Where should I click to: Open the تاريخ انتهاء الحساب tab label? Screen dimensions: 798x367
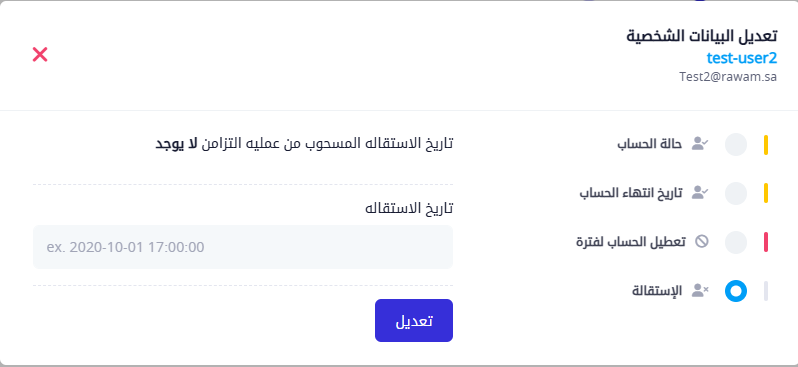point(631,193)
